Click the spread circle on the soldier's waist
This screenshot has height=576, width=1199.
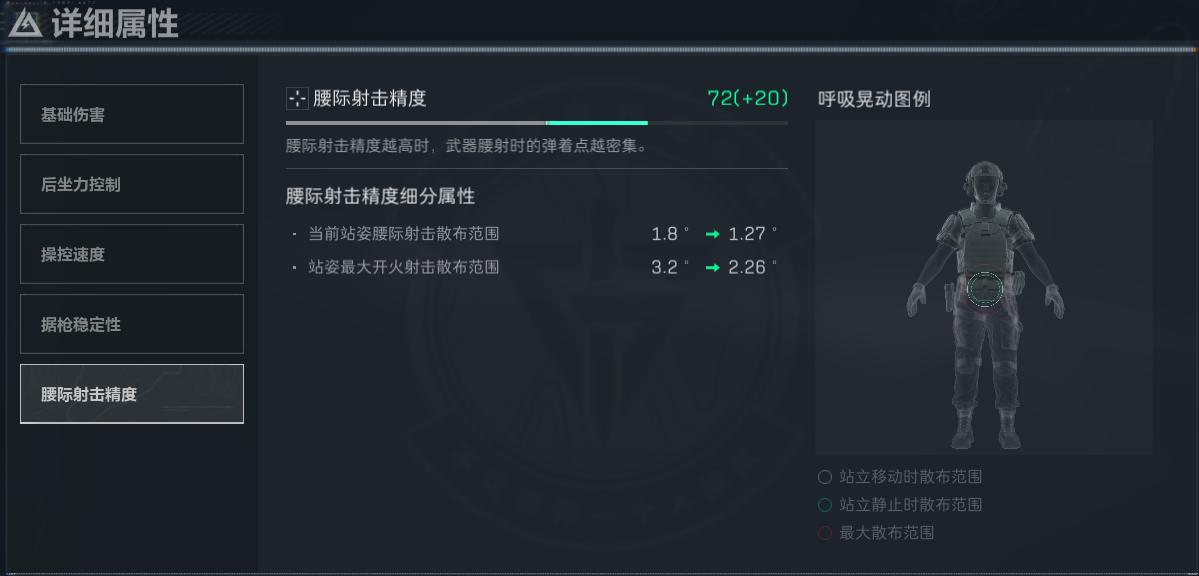(984, 288)
